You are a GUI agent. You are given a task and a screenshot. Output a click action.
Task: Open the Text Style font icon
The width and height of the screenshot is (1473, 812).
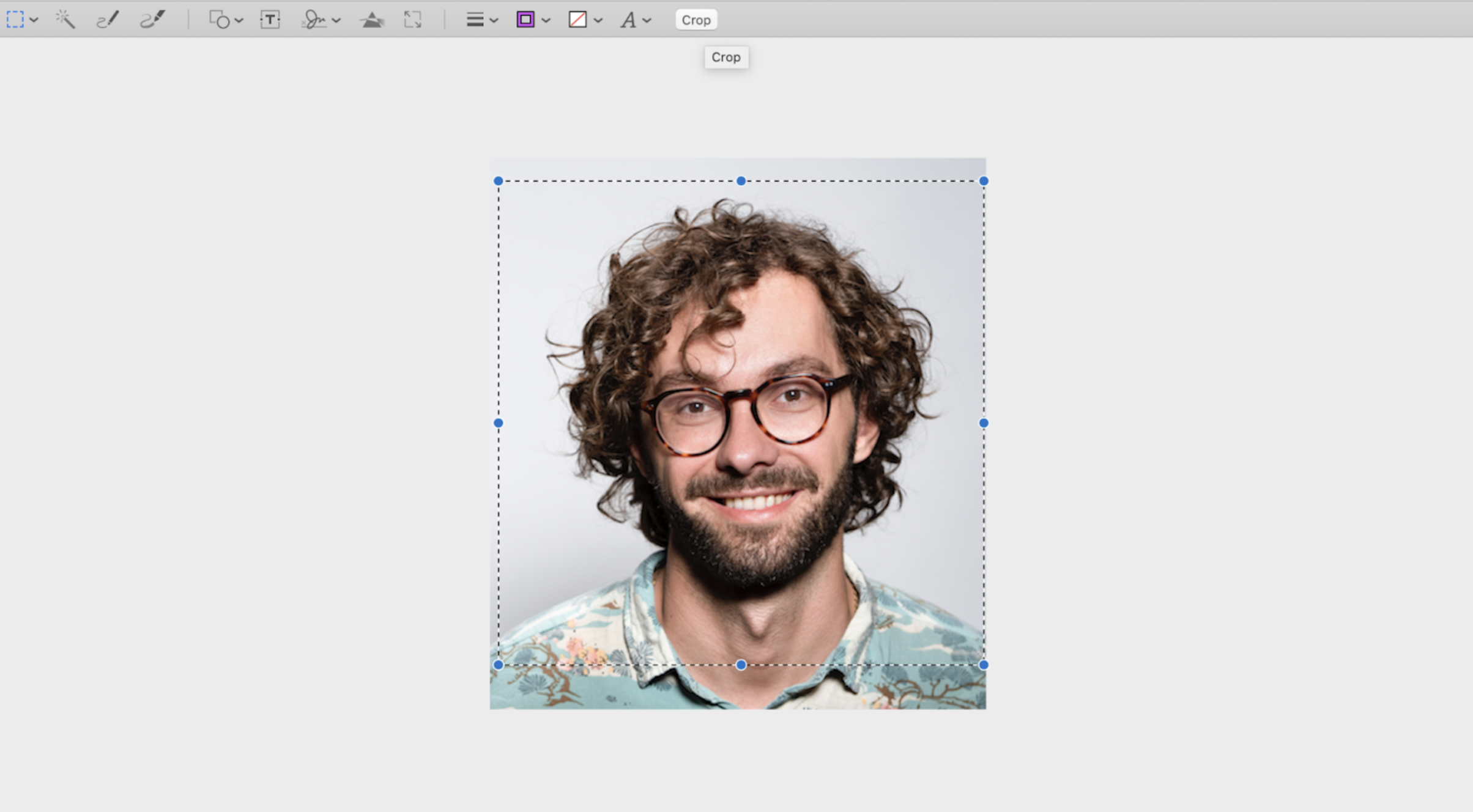click(x=628, y=20)
